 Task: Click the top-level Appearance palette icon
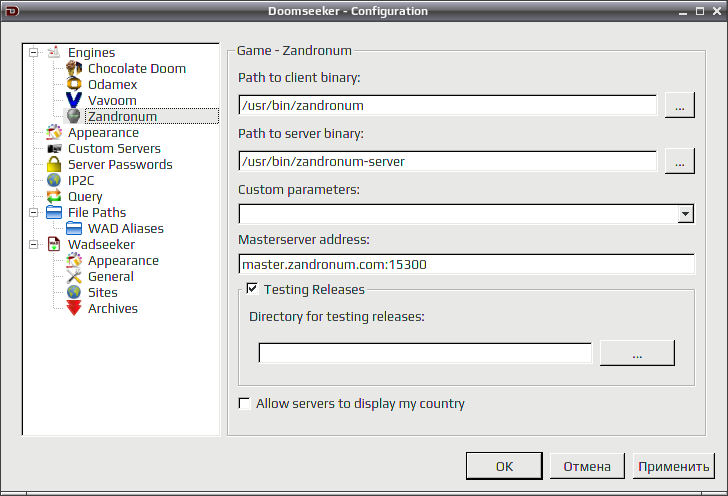(x=54, y=132)
